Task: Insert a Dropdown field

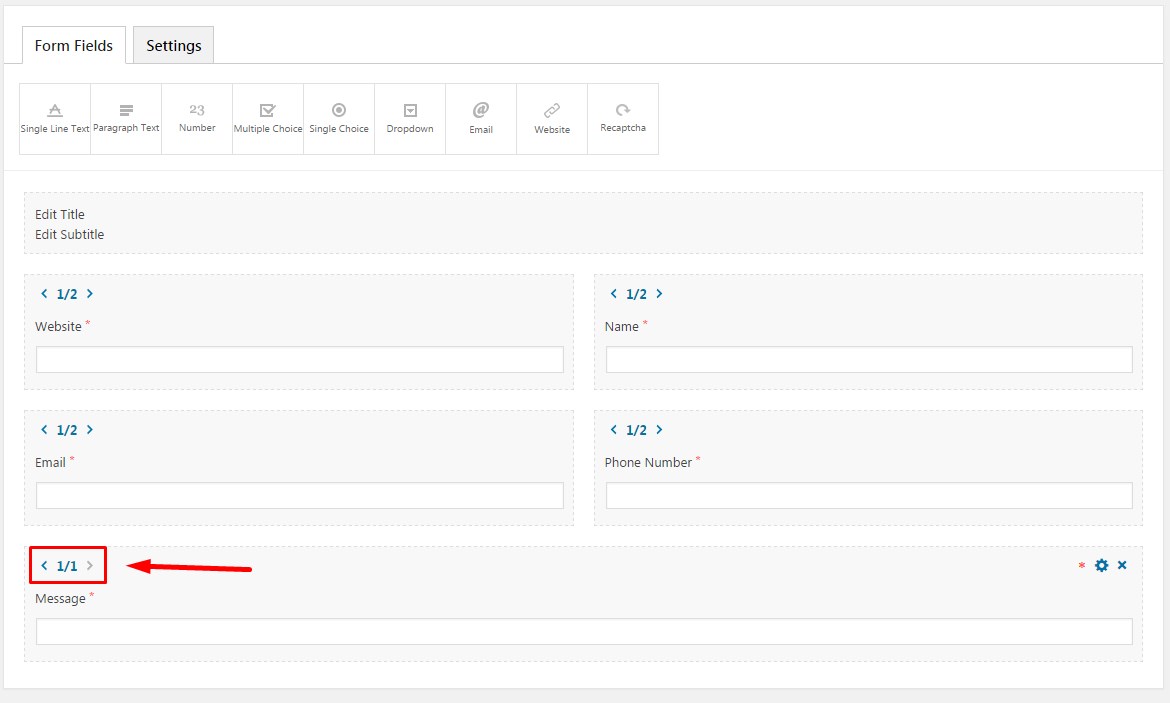Action: (x=410, y=119)
